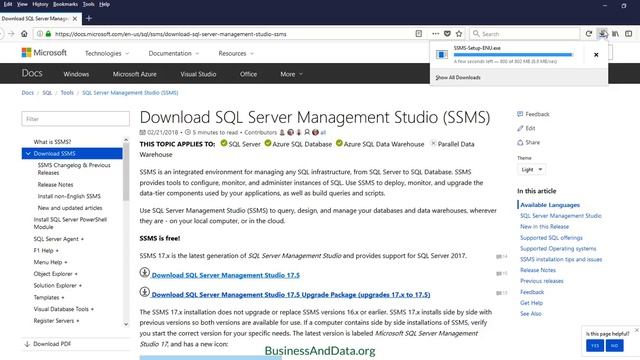The width and height of the screenshot is (640, 360).
Task: Jump to Previous releases section
Action: coord(542,281)
